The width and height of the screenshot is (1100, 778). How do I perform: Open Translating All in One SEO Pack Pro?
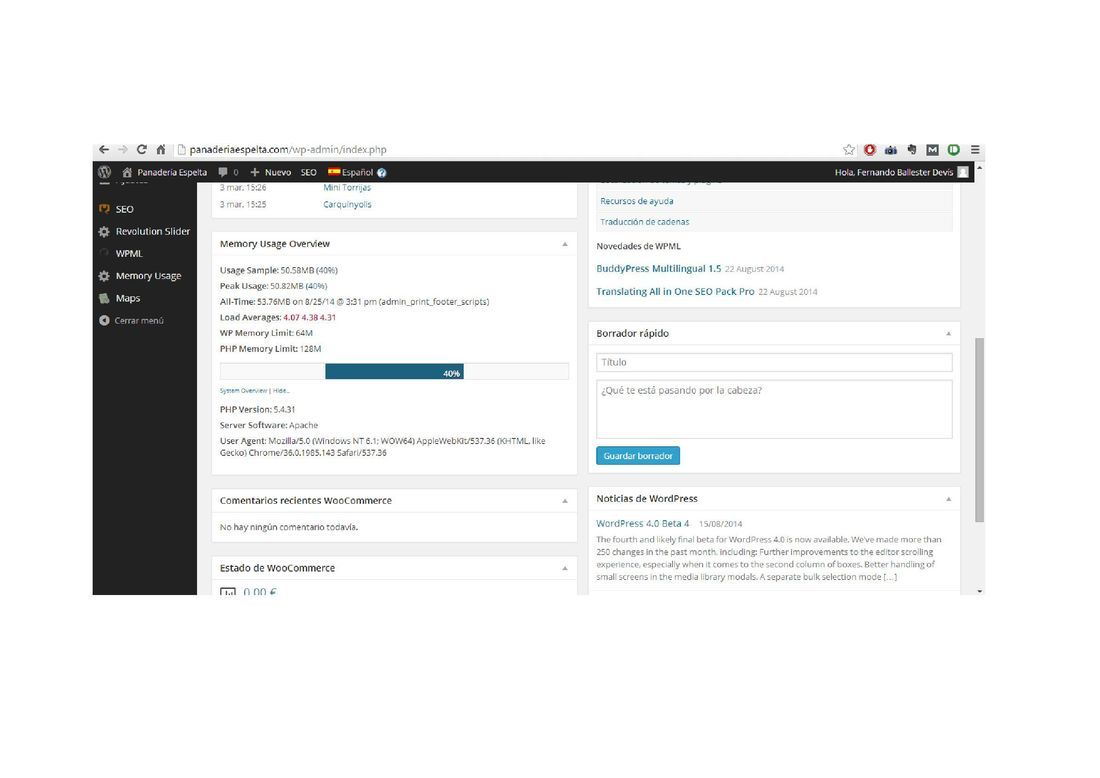pyautogui.click(x=676, y=292)
